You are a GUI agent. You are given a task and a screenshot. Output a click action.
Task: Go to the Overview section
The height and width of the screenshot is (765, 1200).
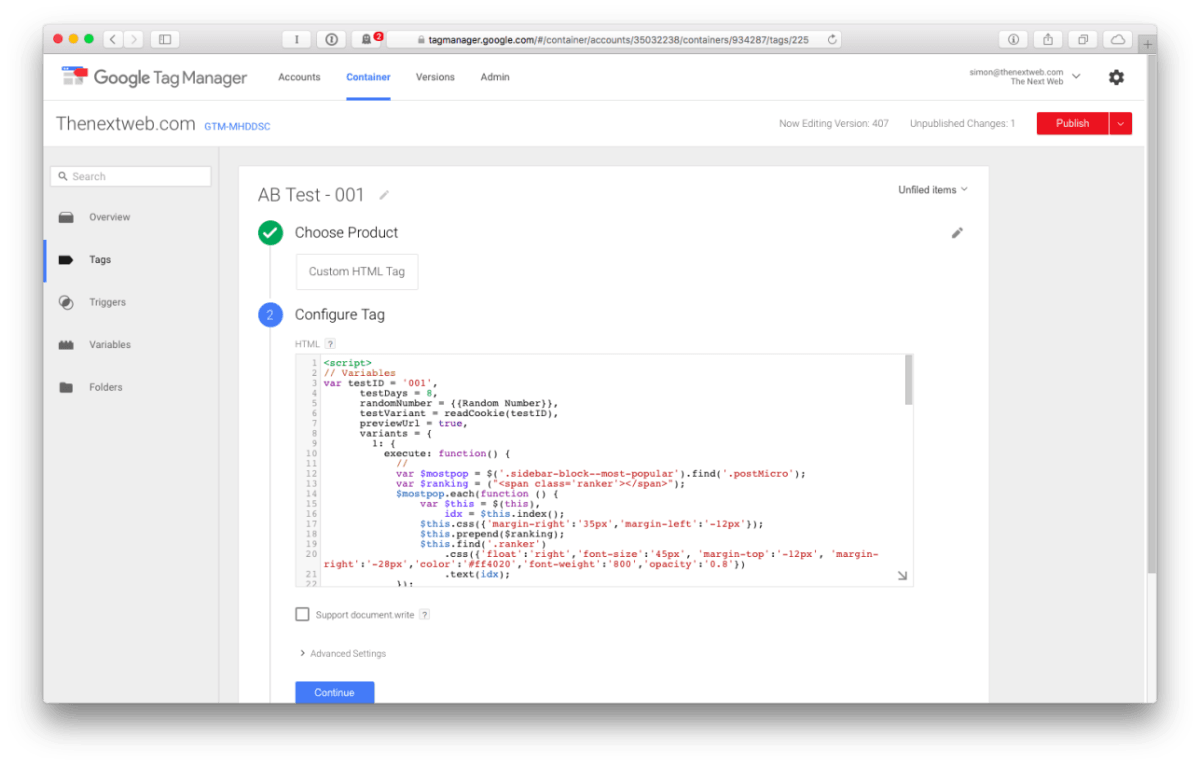(x=109, y=216)
